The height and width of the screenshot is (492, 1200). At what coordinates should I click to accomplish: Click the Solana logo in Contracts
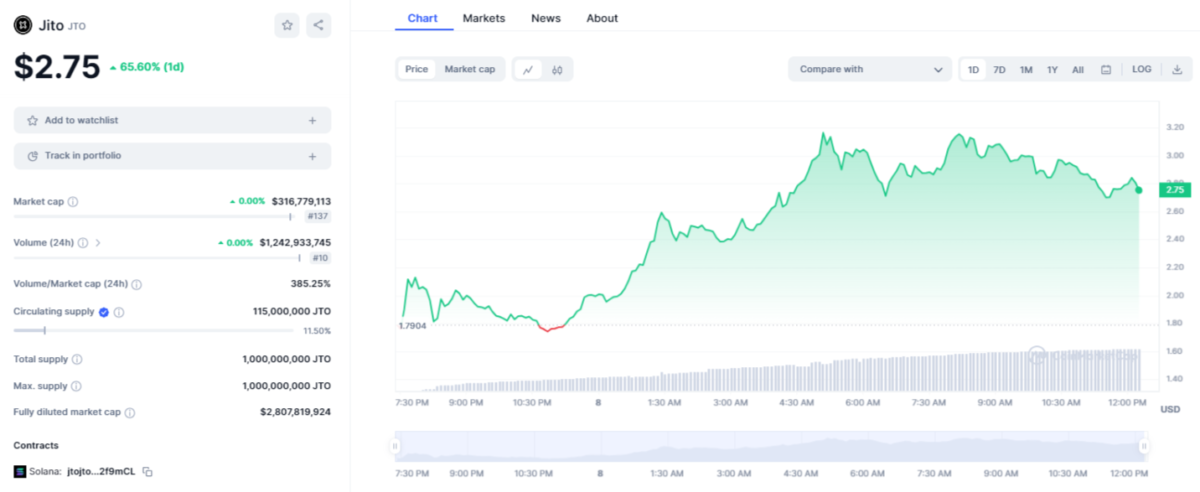point(20,471)
